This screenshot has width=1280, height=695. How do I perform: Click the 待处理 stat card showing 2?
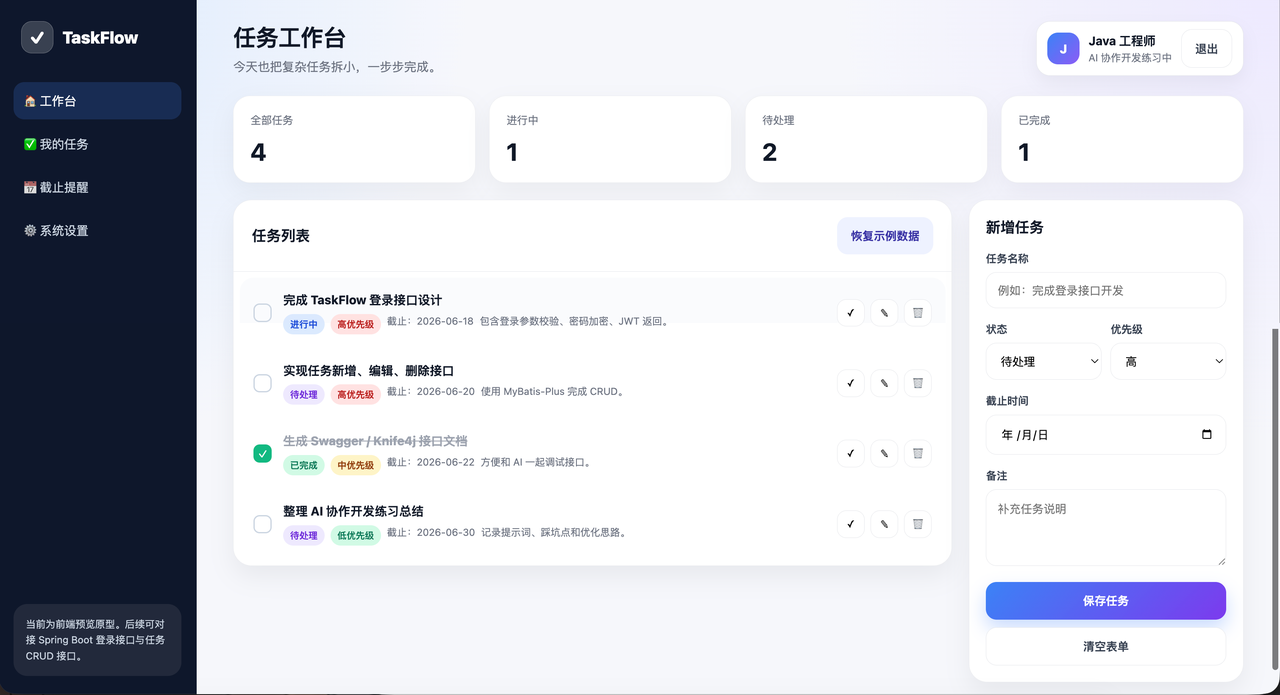point(866,139)
